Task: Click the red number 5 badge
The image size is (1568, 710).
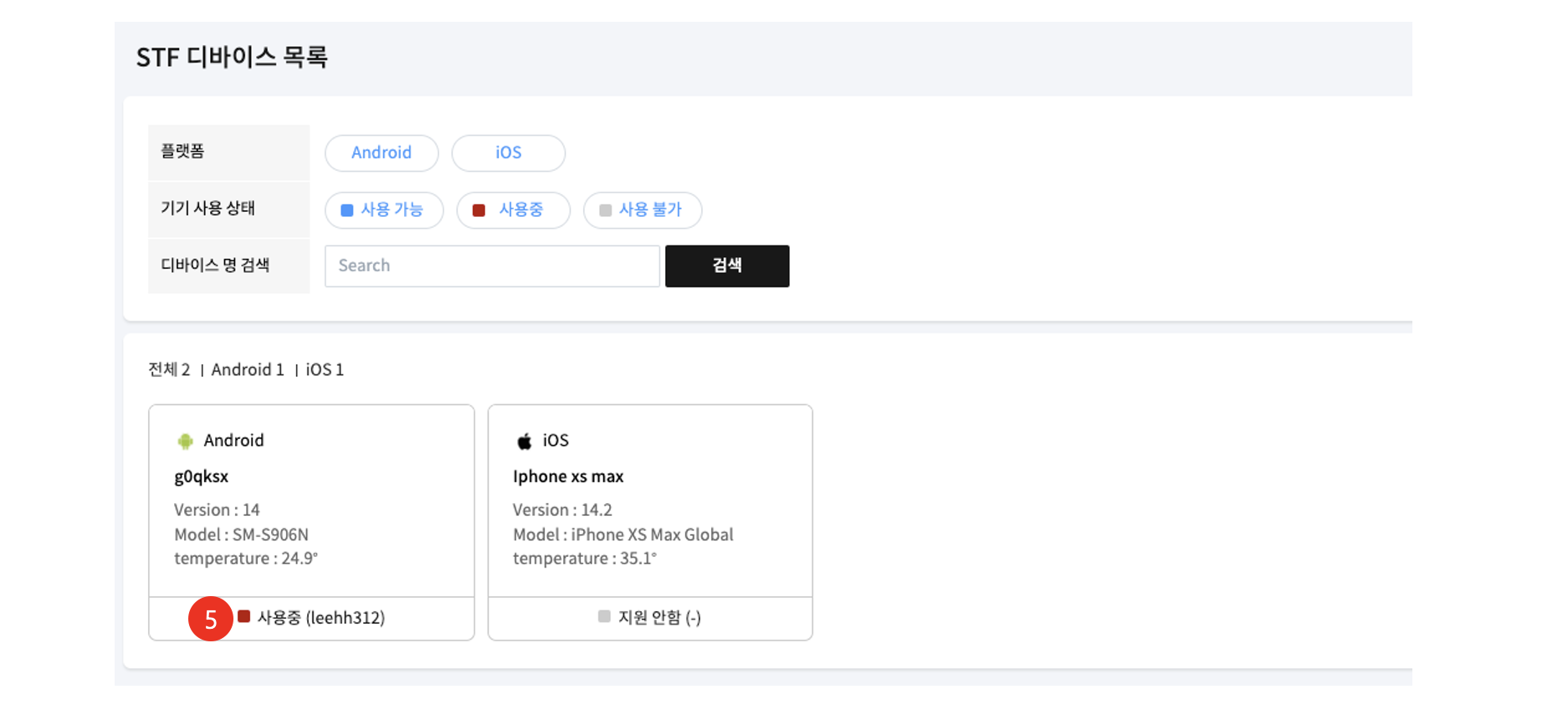Action: click(210, 619)
